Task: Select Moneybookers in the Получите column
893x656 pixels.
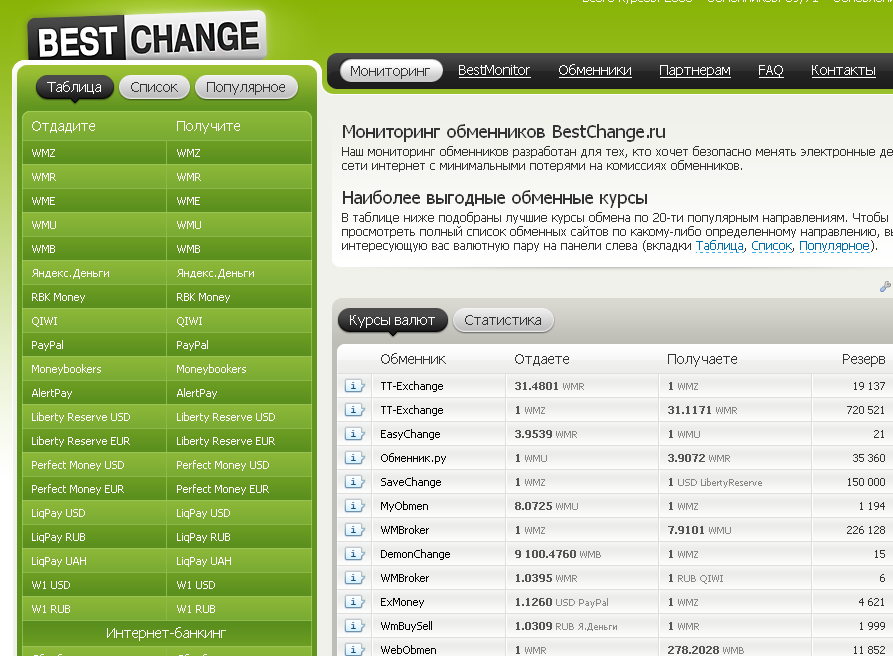Action: click(x=239, y=368)
